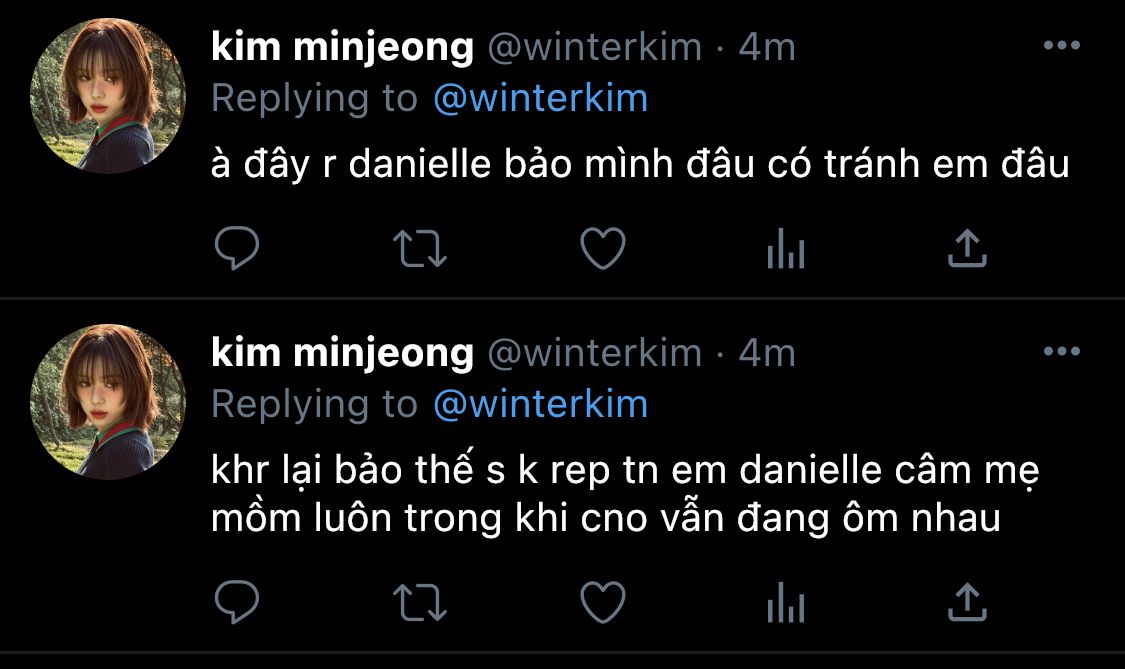
Task: Open kim minjeong profile name on second tweet
Action: (x=342, y=354)
